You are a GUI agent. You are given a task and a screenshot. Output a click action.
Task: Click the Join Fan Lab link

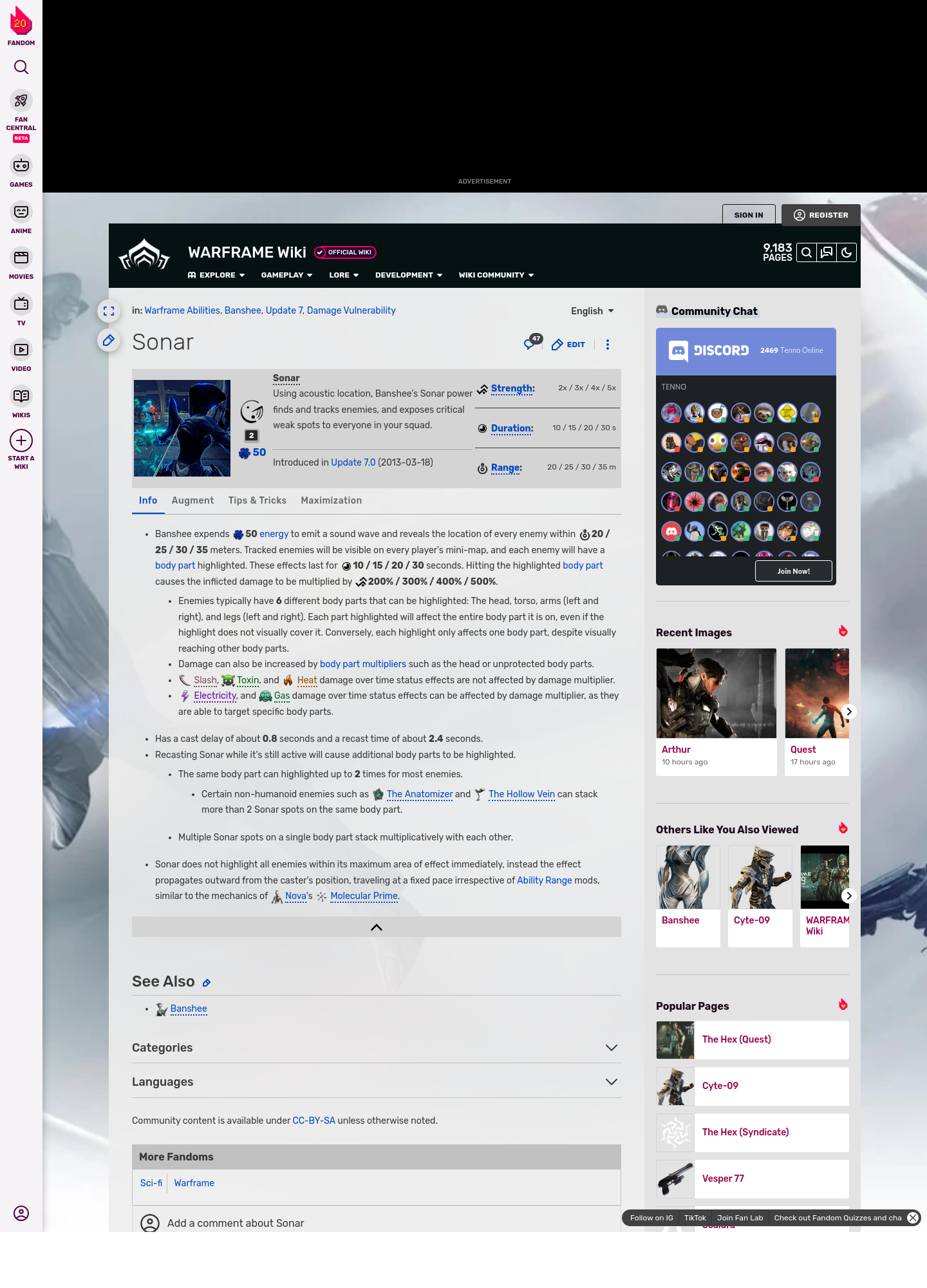740,1218
